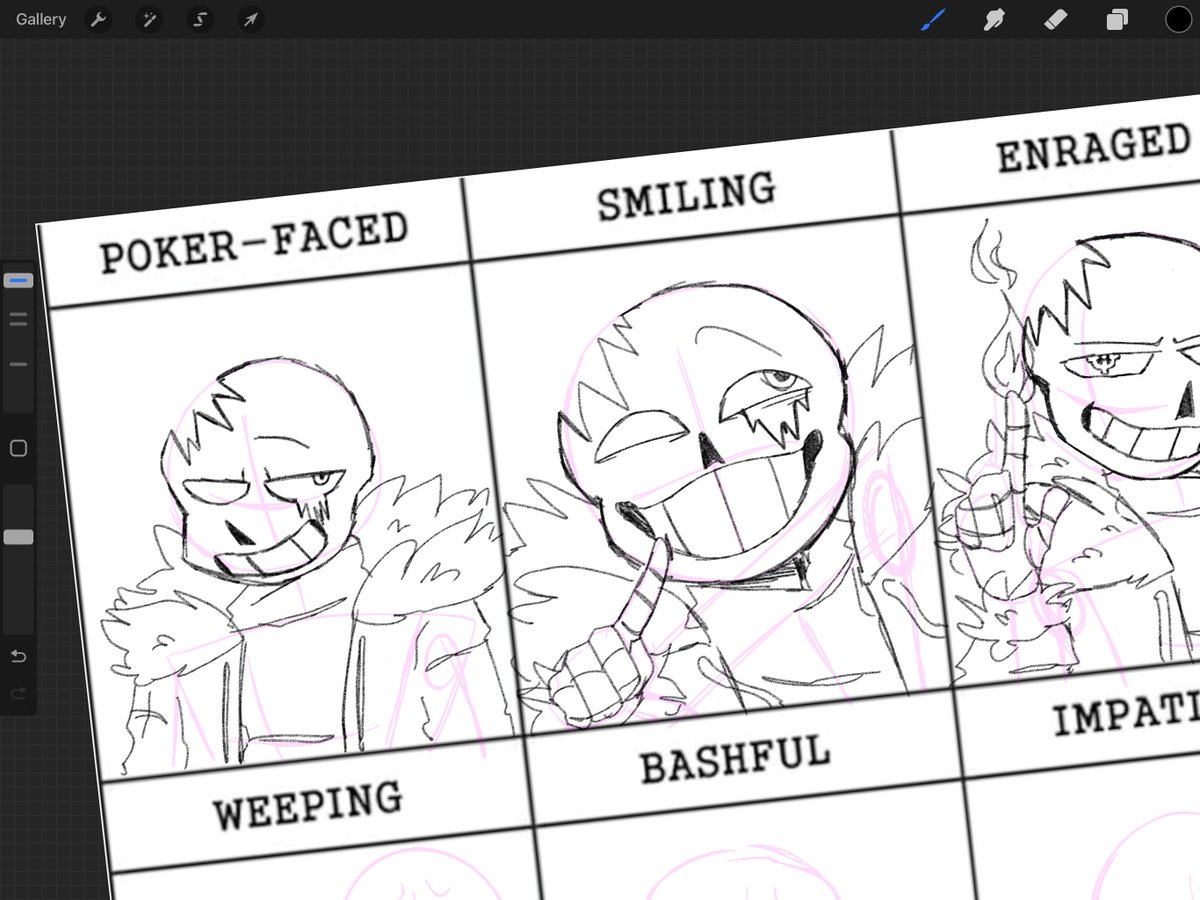
Task: Click the BASHFUL label on canvas
Action: coord(735,759)
